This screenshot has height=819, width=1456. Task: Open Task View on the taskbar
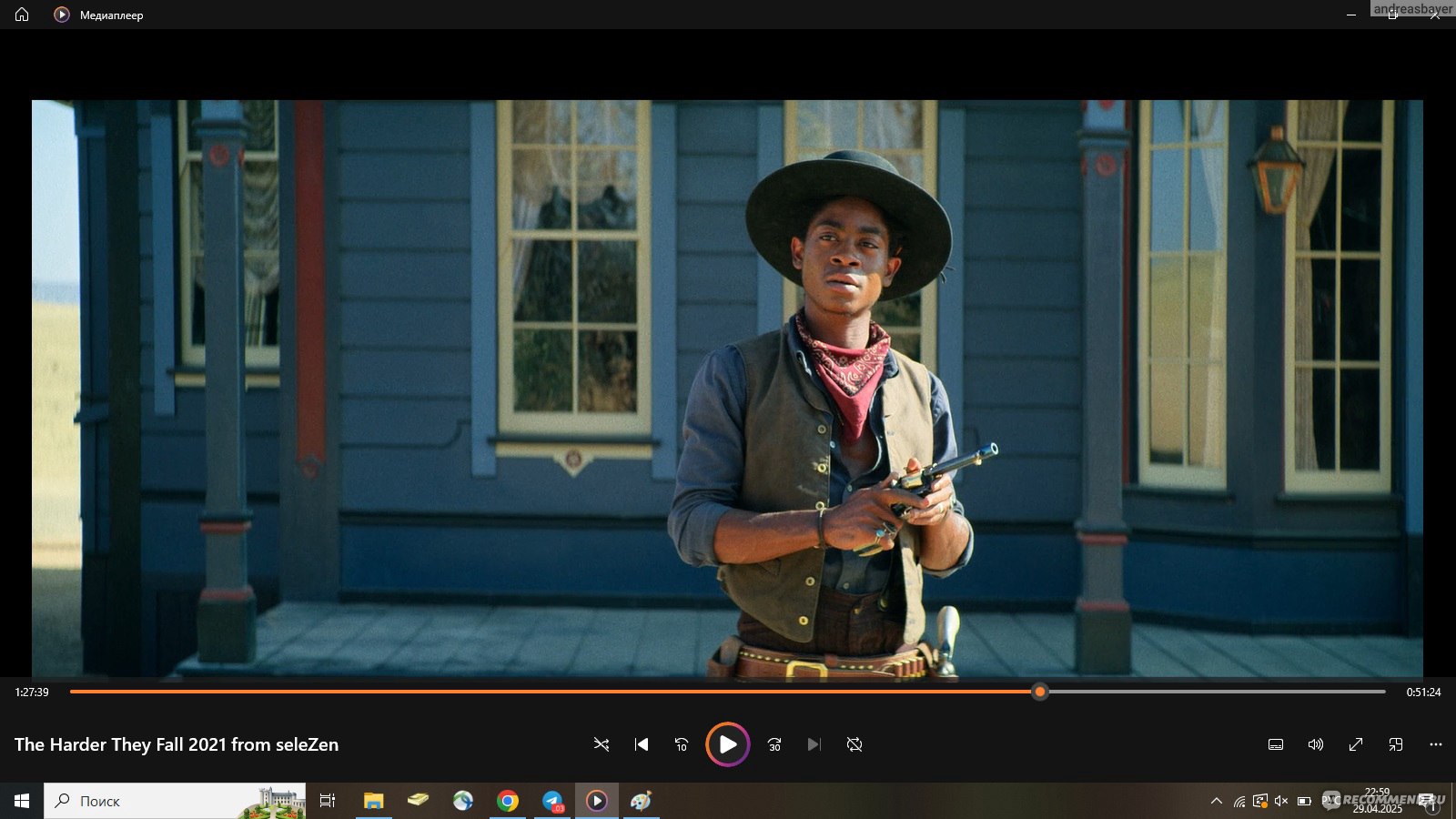pos(328,801)
